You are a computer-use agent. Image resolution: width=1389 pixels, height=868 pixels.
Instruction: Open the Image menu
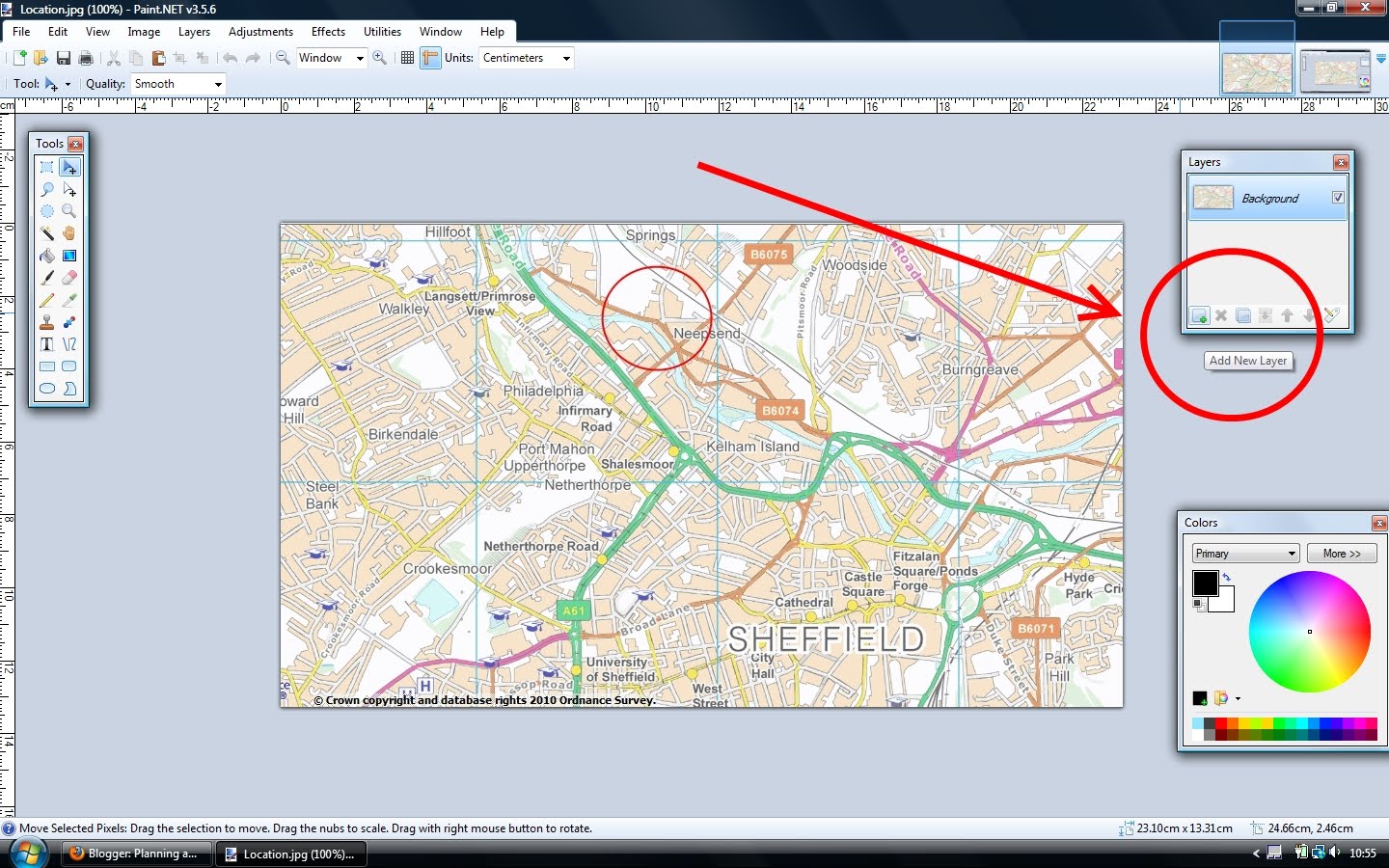pyautogui.click(x=144, y=32)
